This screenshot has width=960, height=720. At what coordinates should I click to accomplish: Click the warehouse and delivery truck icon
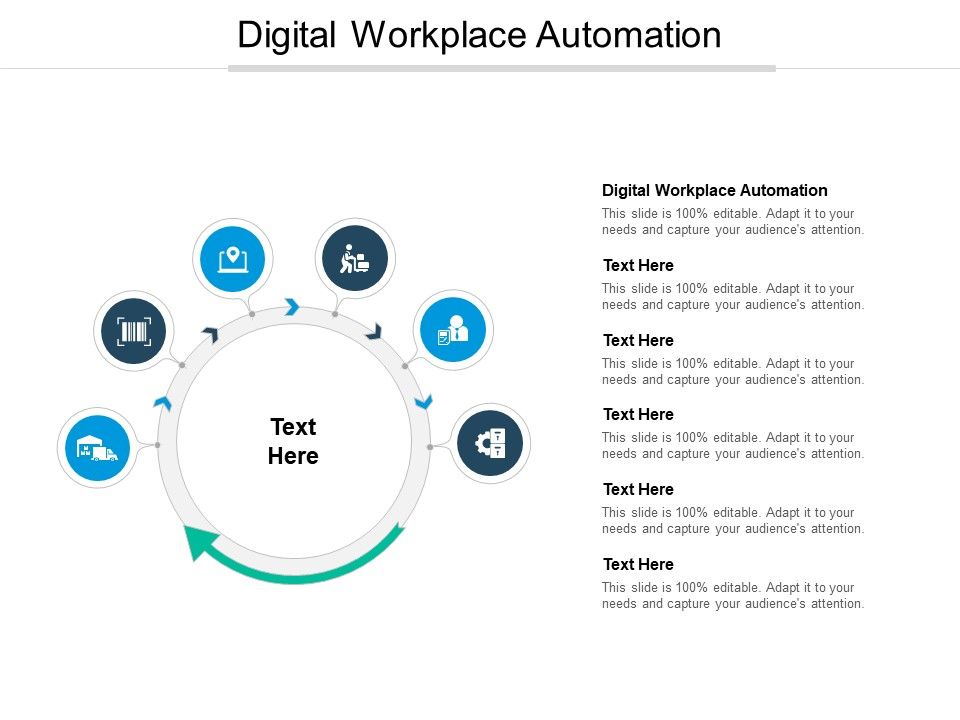(x=97, y=448)
